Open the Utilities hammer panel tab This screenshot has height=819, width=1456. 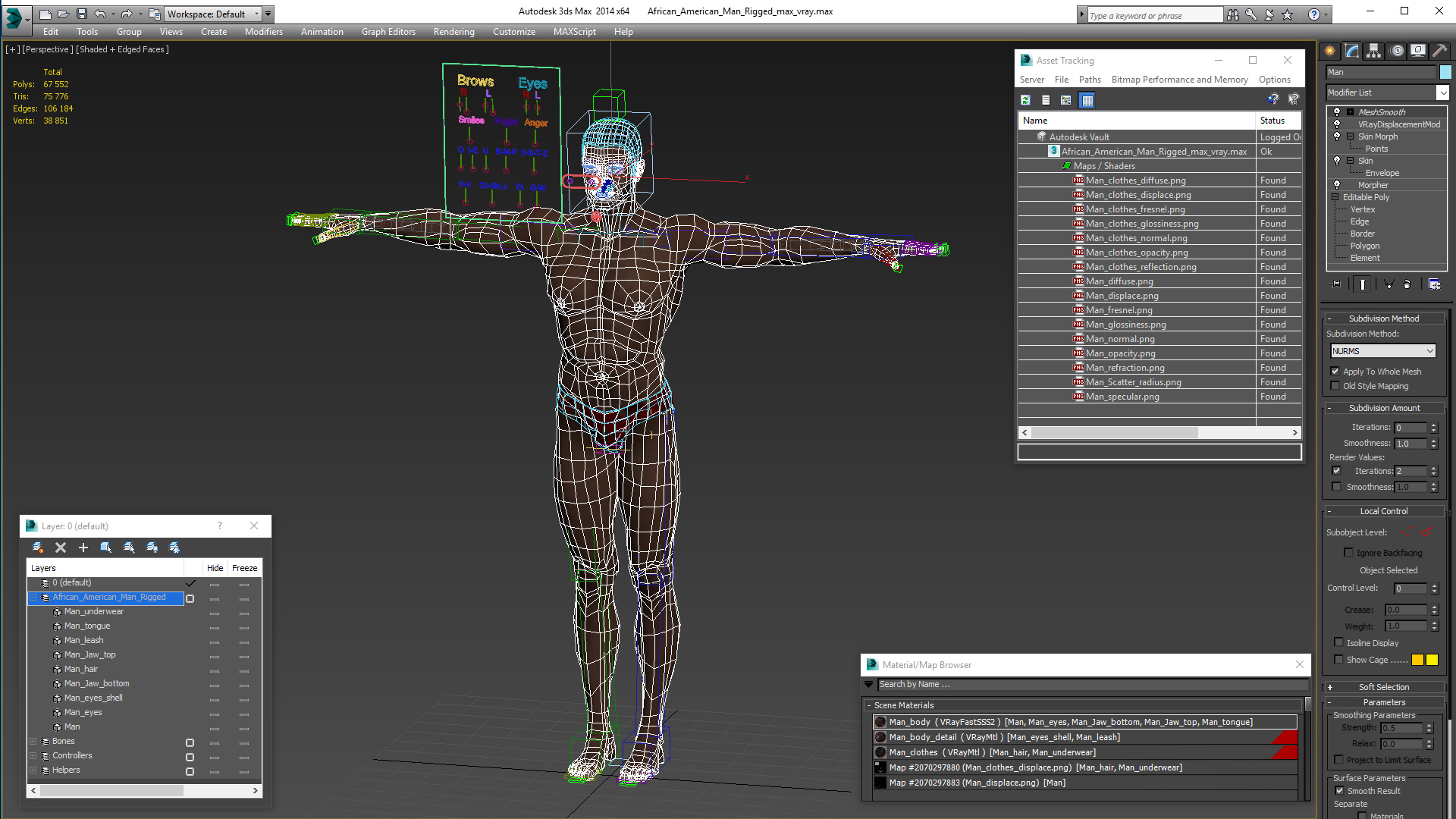coord(1439,51)
